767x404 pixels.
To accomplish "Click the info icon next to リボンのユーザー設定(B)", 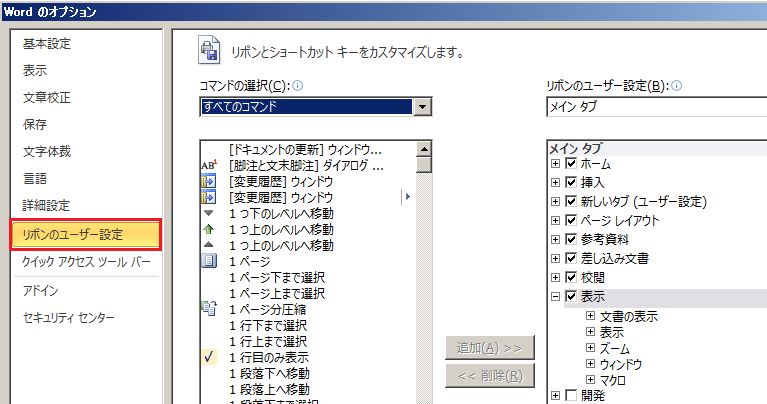I will [677, 86].
